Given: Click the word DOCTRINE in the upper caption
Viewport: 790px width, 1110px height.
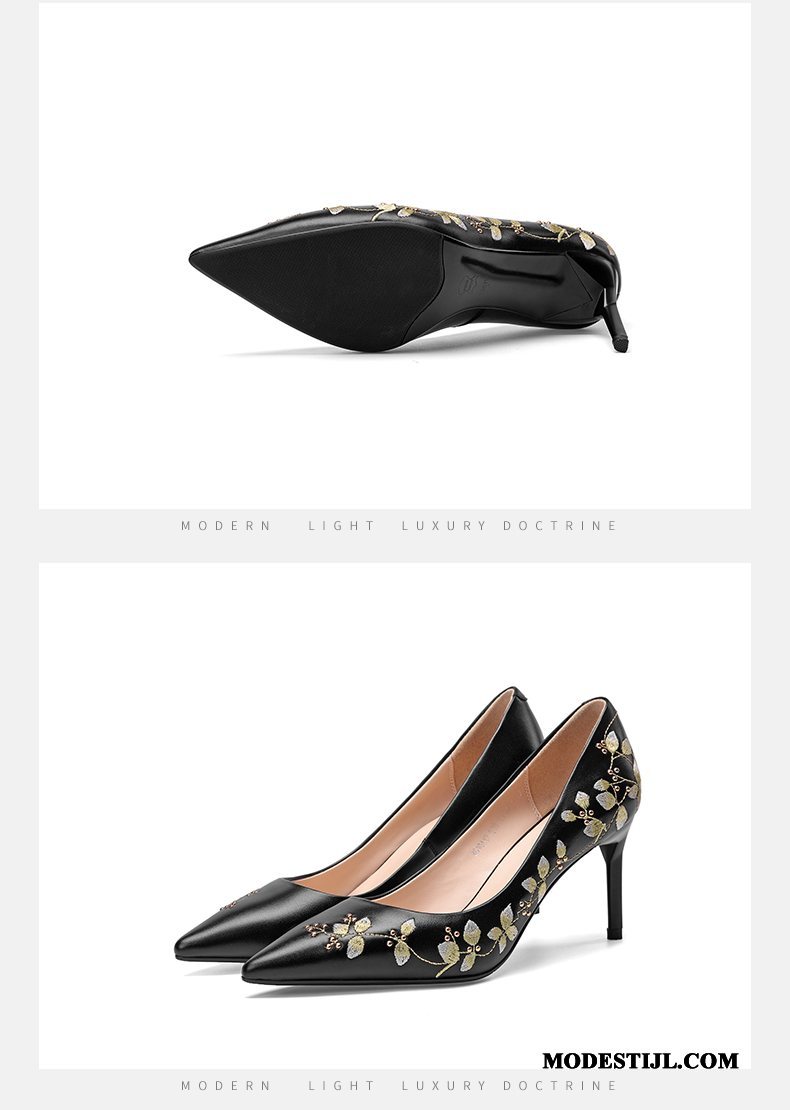Looking at the screenshot, I should [x=560, y=526].
